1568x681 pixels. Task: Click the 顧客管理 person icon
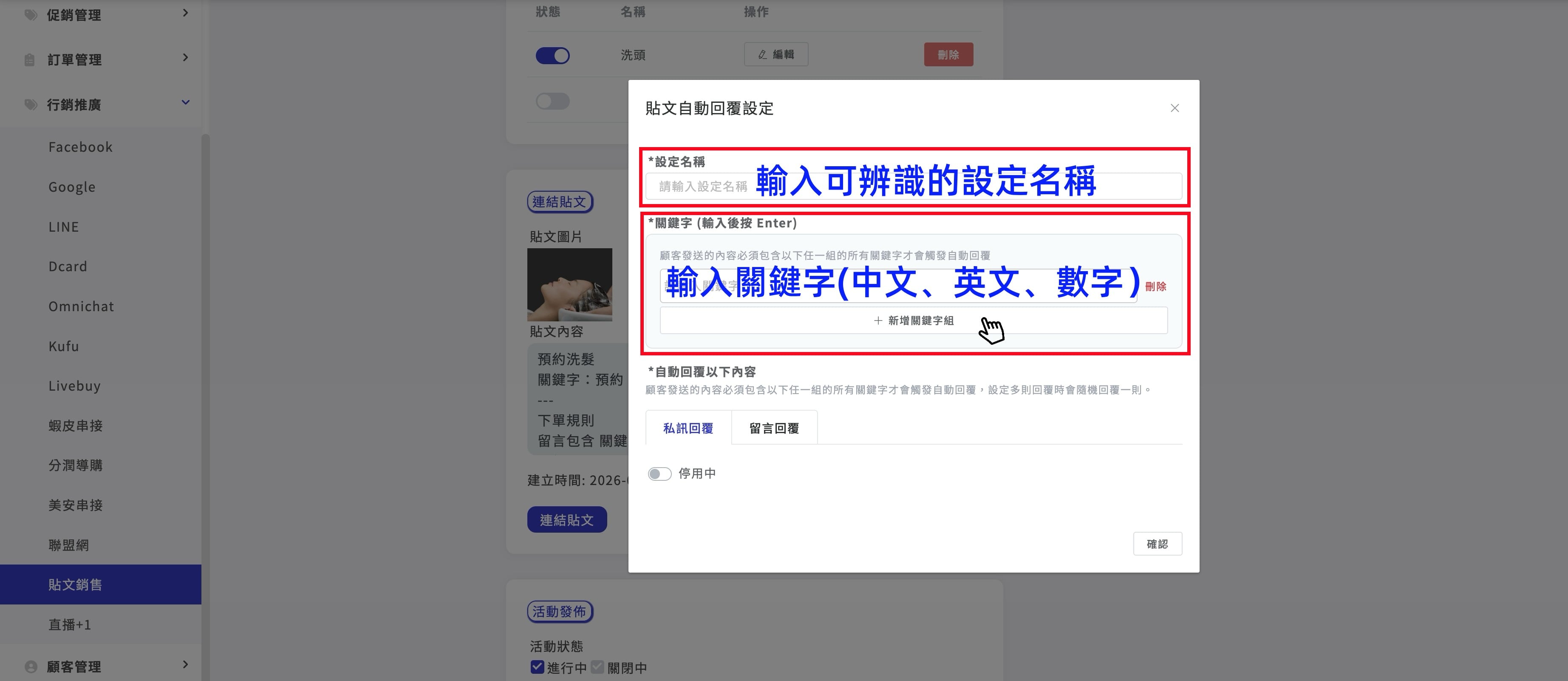(31, 667)
